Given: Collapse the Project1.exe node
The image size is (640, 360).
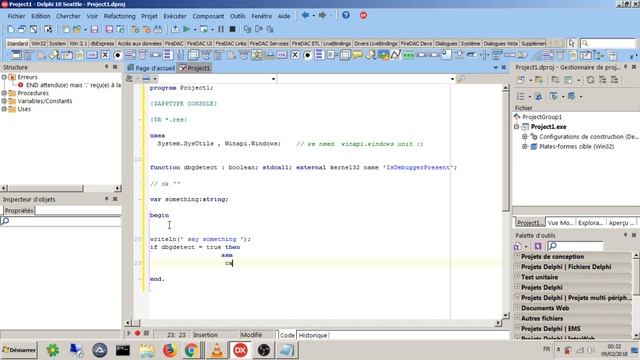Looking at the screenshot, I should [x=516, y=127].
